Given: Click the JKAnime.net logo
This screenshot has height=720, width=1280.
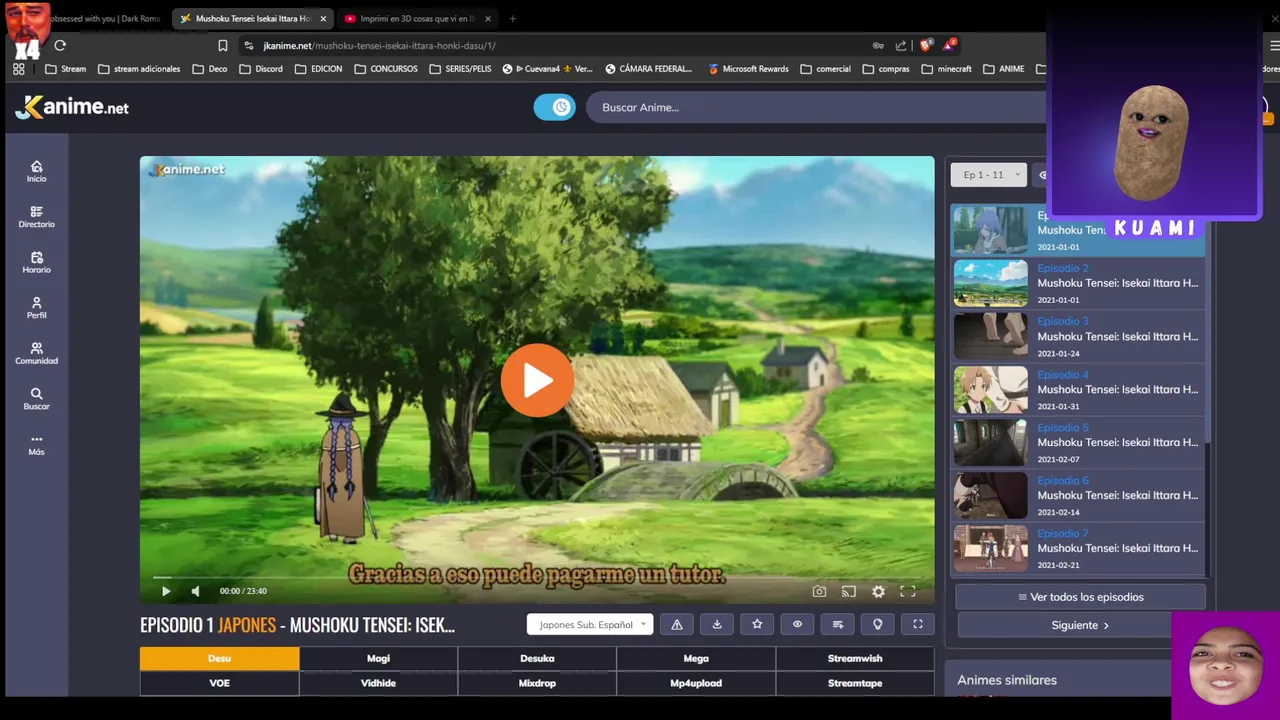Looking at the screenshot, I should (x=73, y=107).
